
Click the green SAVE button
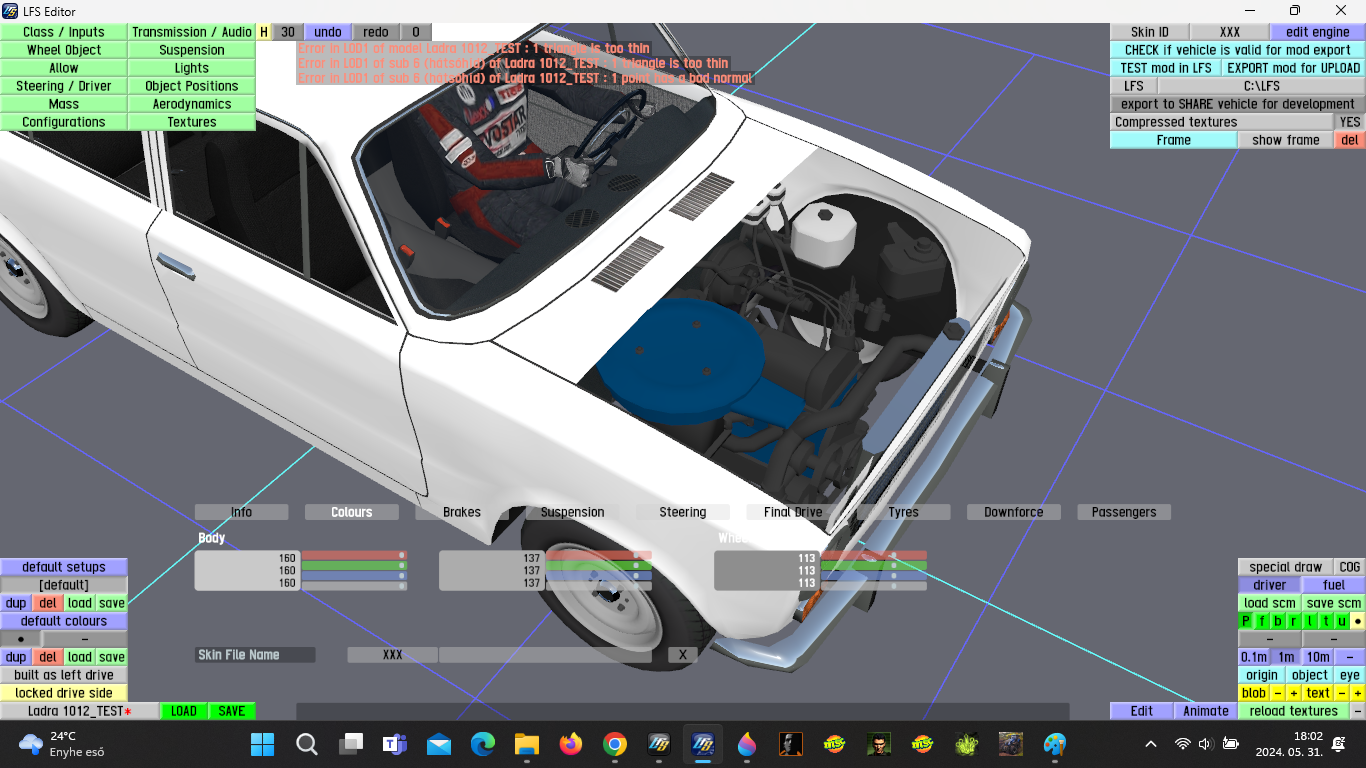point(232,711)
